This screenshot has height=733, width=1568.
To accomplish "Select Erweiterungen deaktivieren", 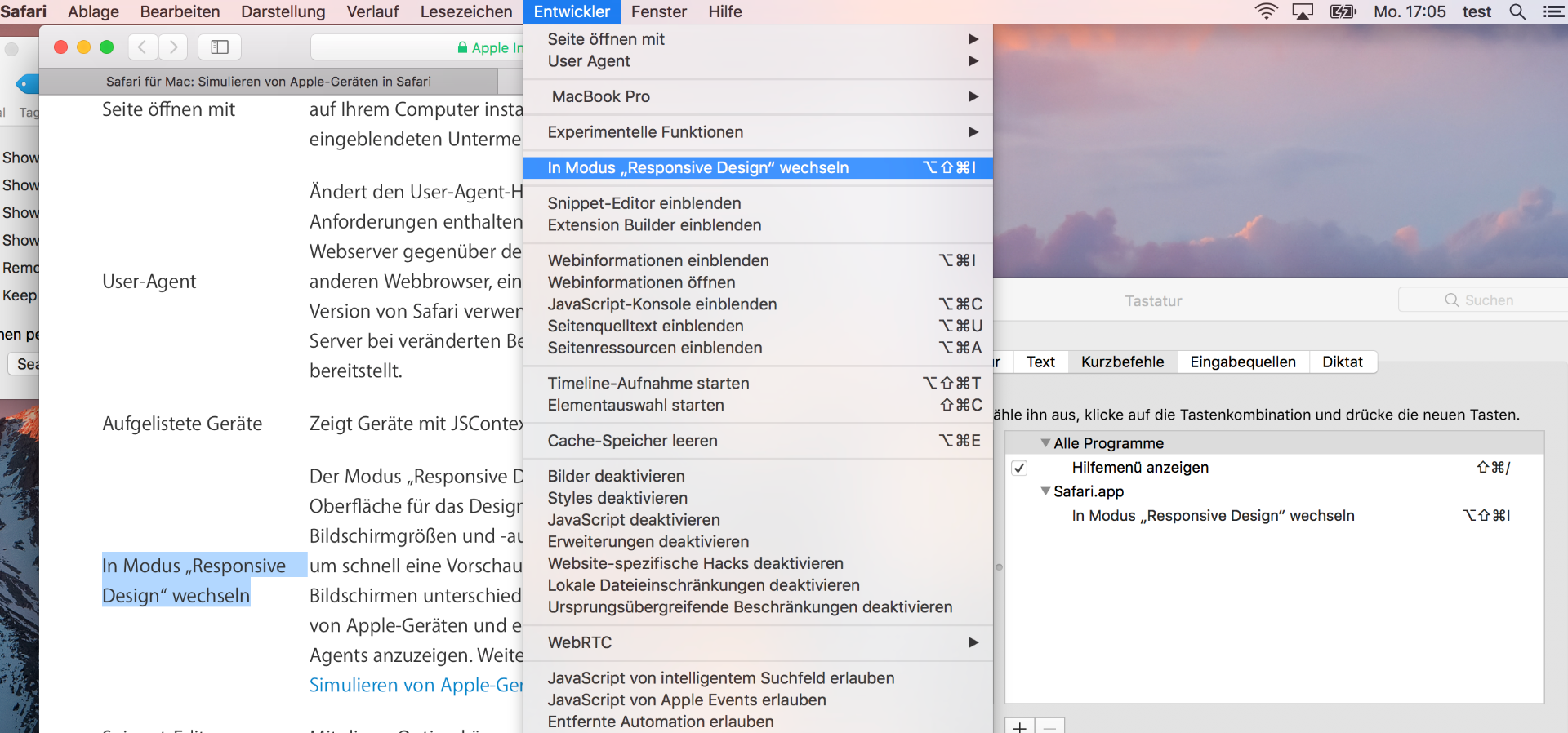I will [758, 542].
